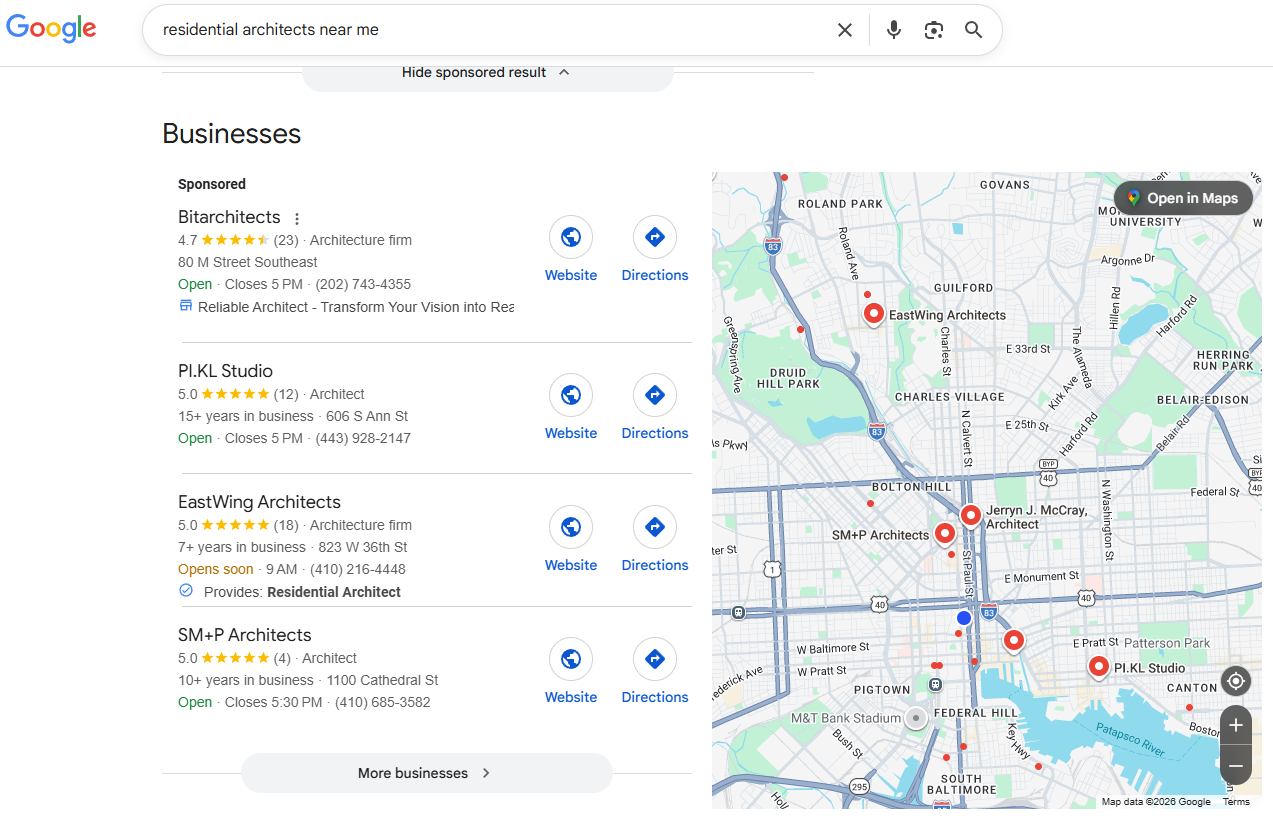Open Google Lens image search icon

coord(934,30)
